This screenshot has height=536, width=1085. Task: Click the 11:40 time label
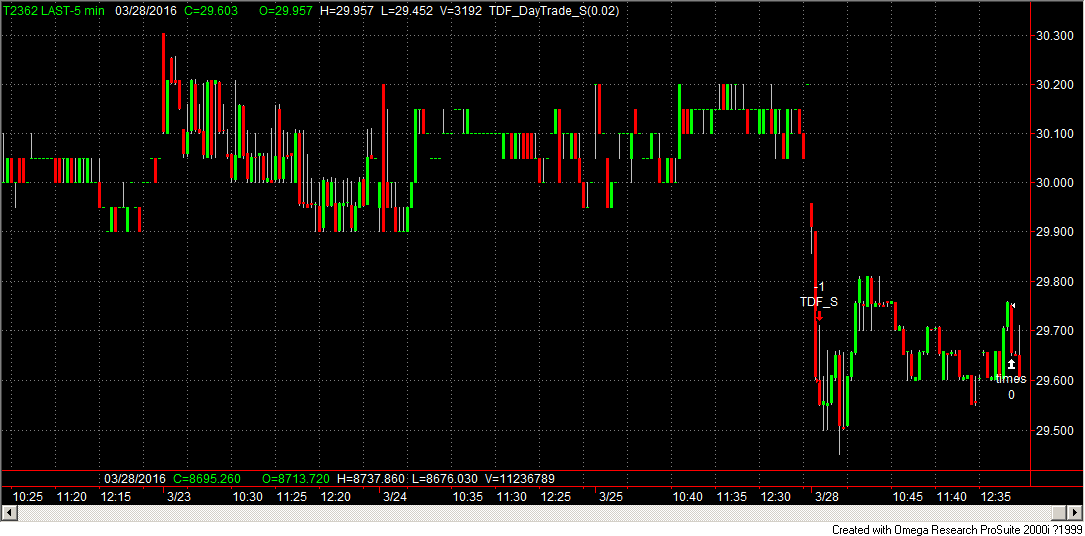click(x=952, y=497)
